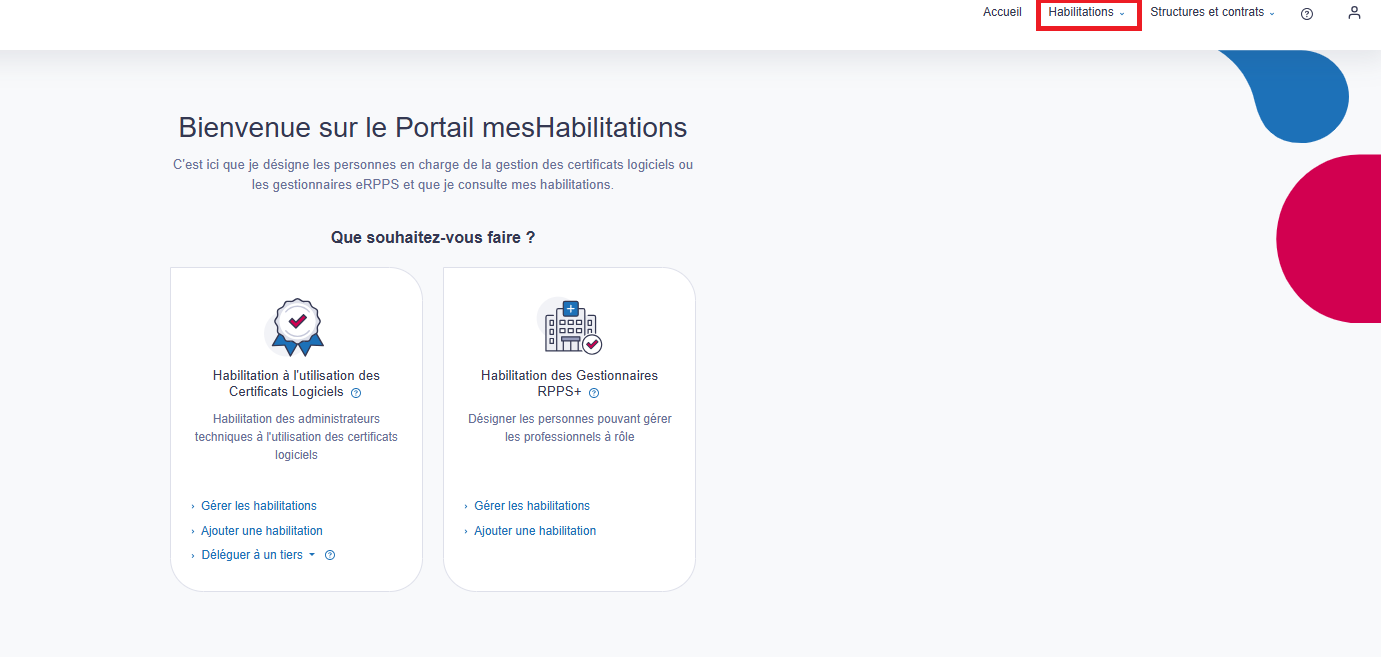Show help tooltip next to RPPS+ title
Viewport: 1381px width, 657px height.
point(594,393)
